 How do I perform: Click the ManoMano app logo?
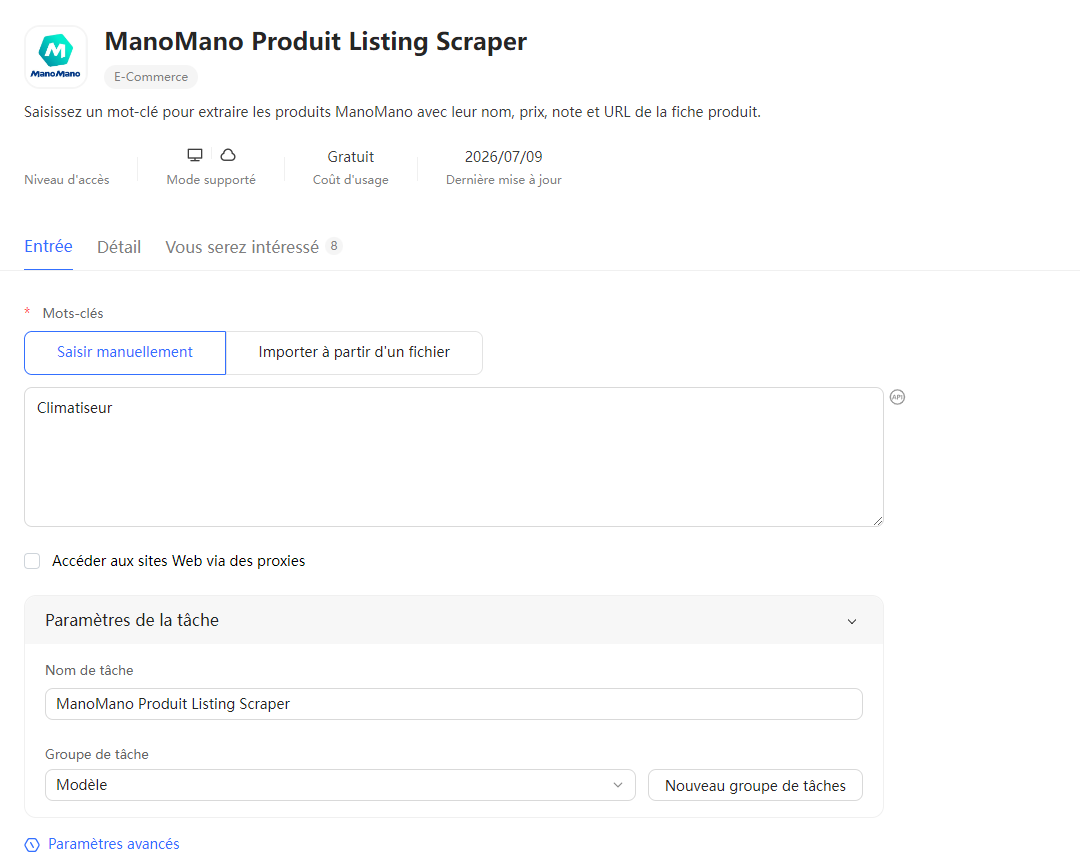pos(56,57)
